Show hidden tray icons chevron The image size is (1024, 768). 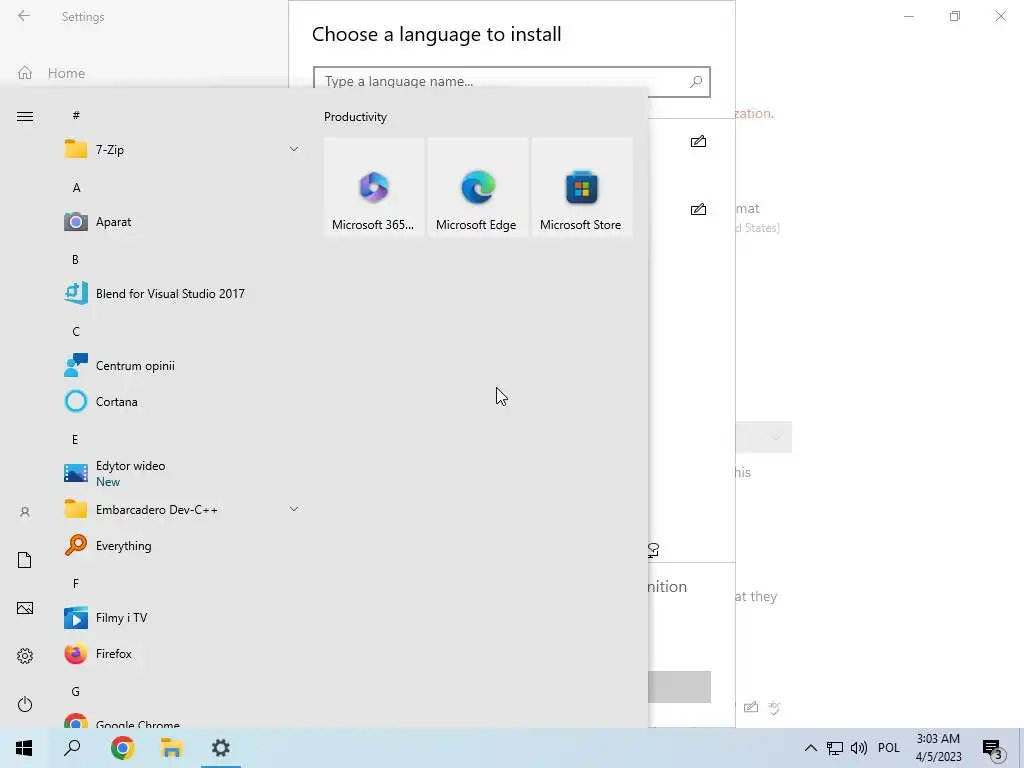pyautogui.click(x=810, y=748)
